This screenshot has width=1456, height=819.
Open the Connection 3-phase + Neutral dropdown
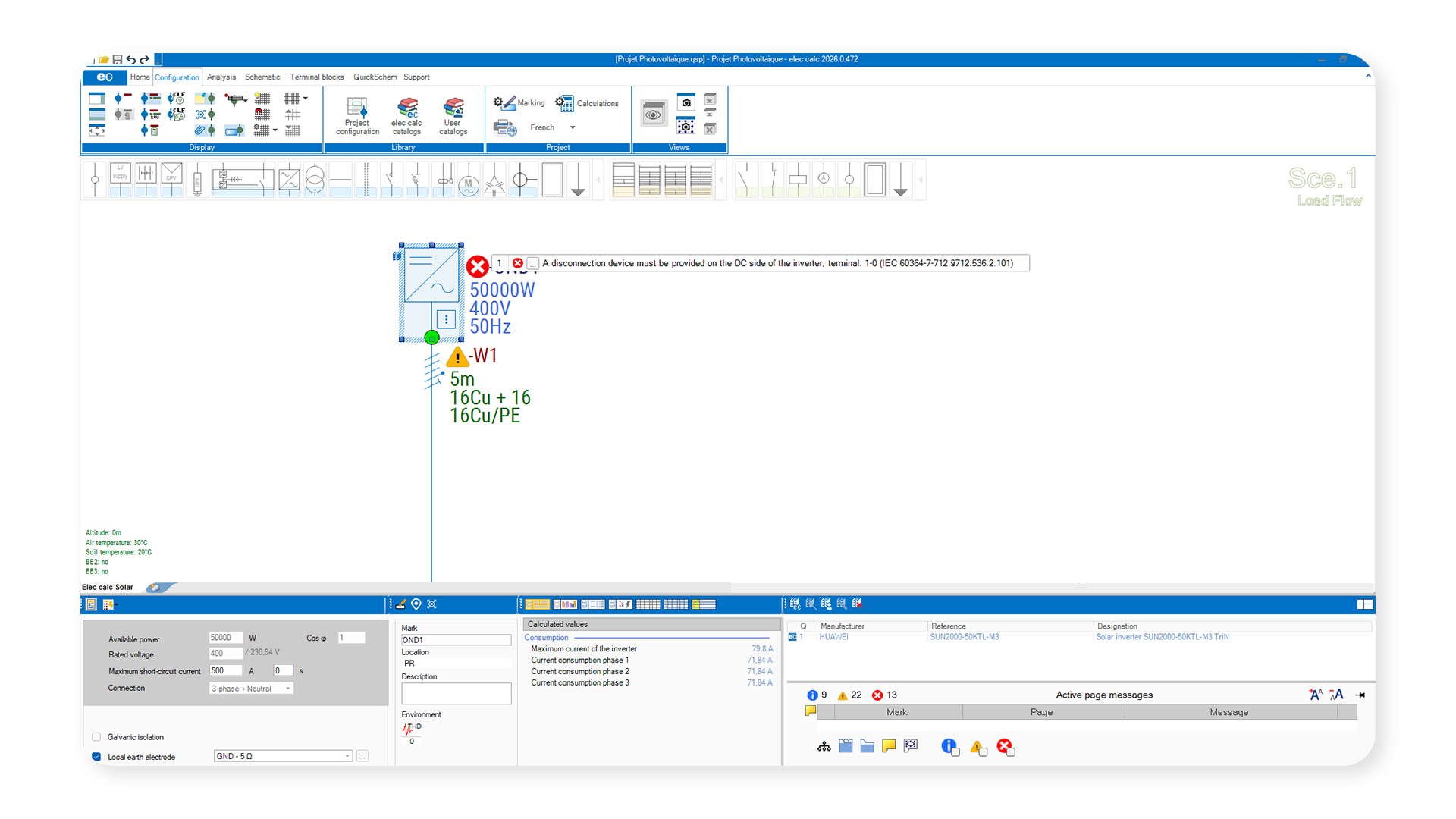pyautogui.click(x=288, y=689)
